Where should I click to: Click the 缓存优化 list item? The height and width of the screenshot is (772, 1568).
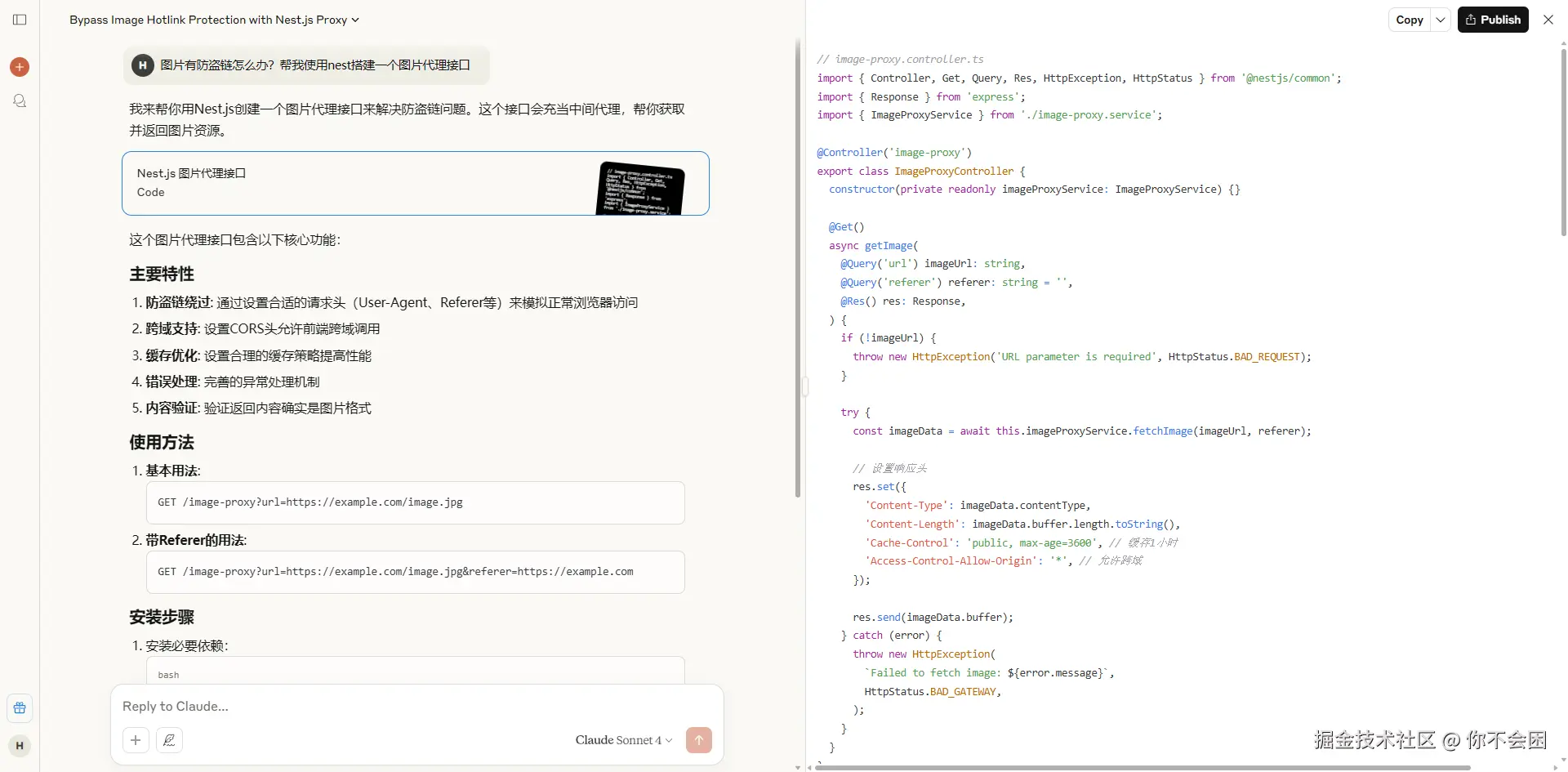[259, 356]
